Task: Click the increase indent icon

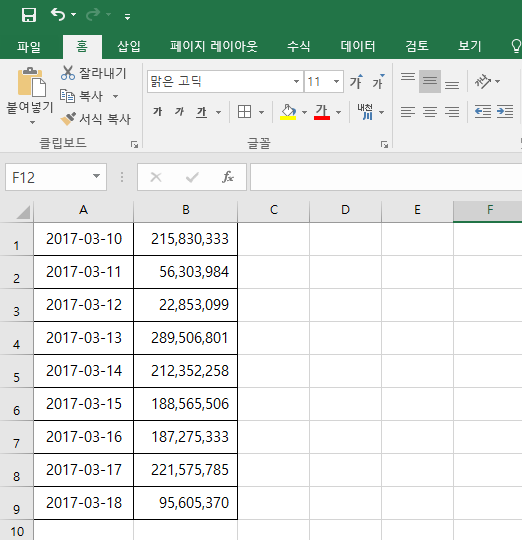Action: coord(505,112)
